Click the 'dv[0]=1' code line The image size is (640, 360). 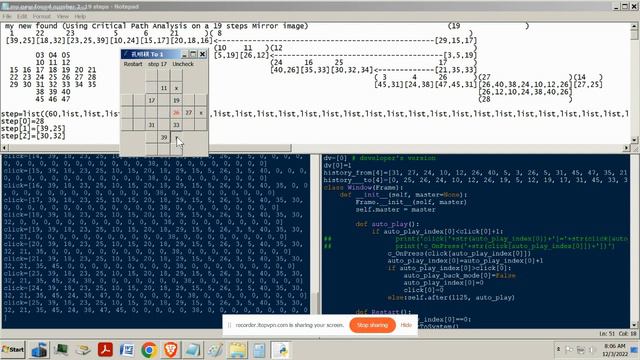[338, 165]
